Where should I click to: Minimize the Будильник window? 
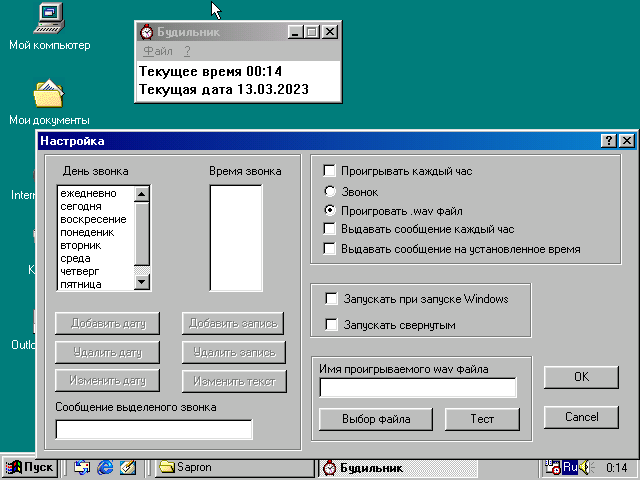click(x=296, y=32)
